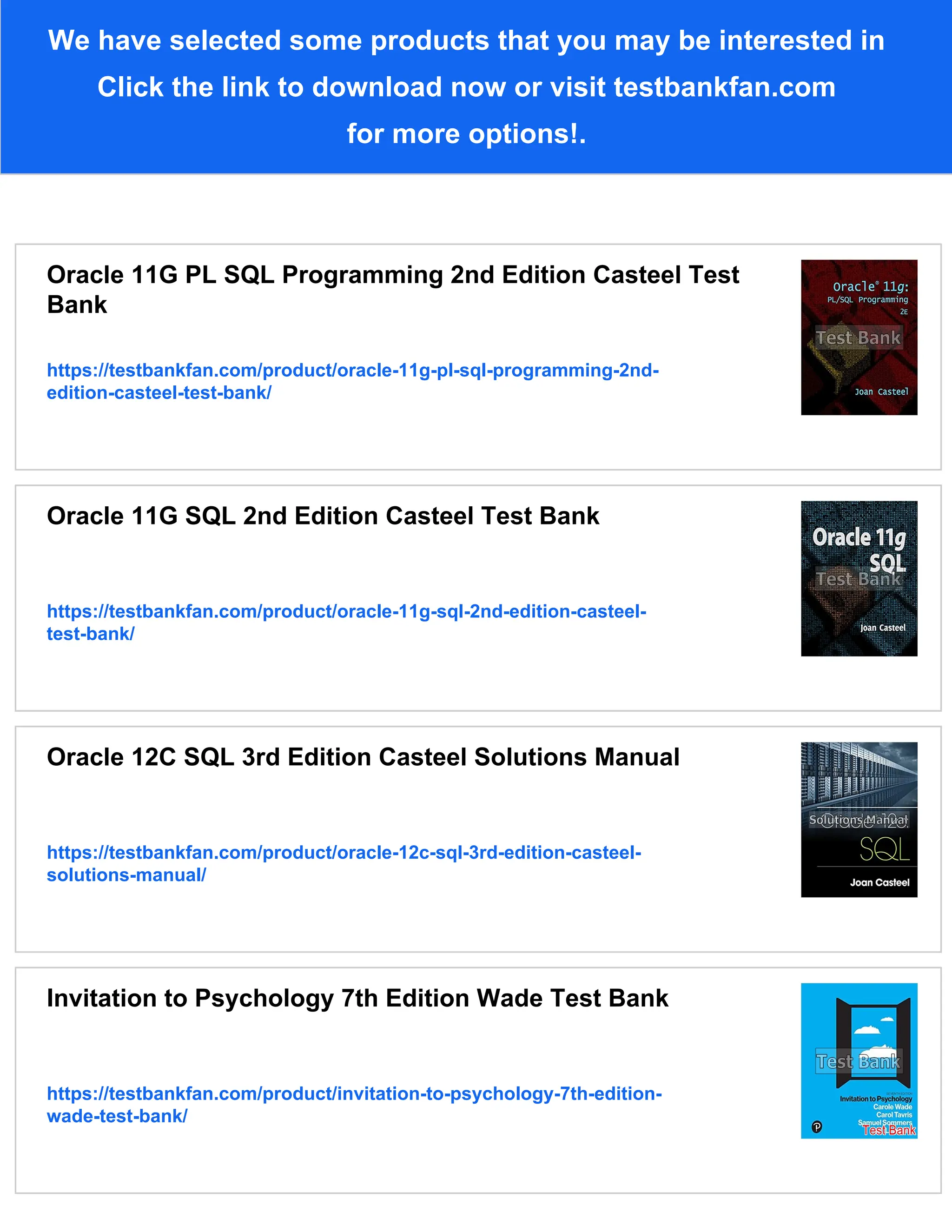Click the Test Bank label on PL/SQL cover
The height and width of the screenshot is (1232, 952).
click(859, 338)
